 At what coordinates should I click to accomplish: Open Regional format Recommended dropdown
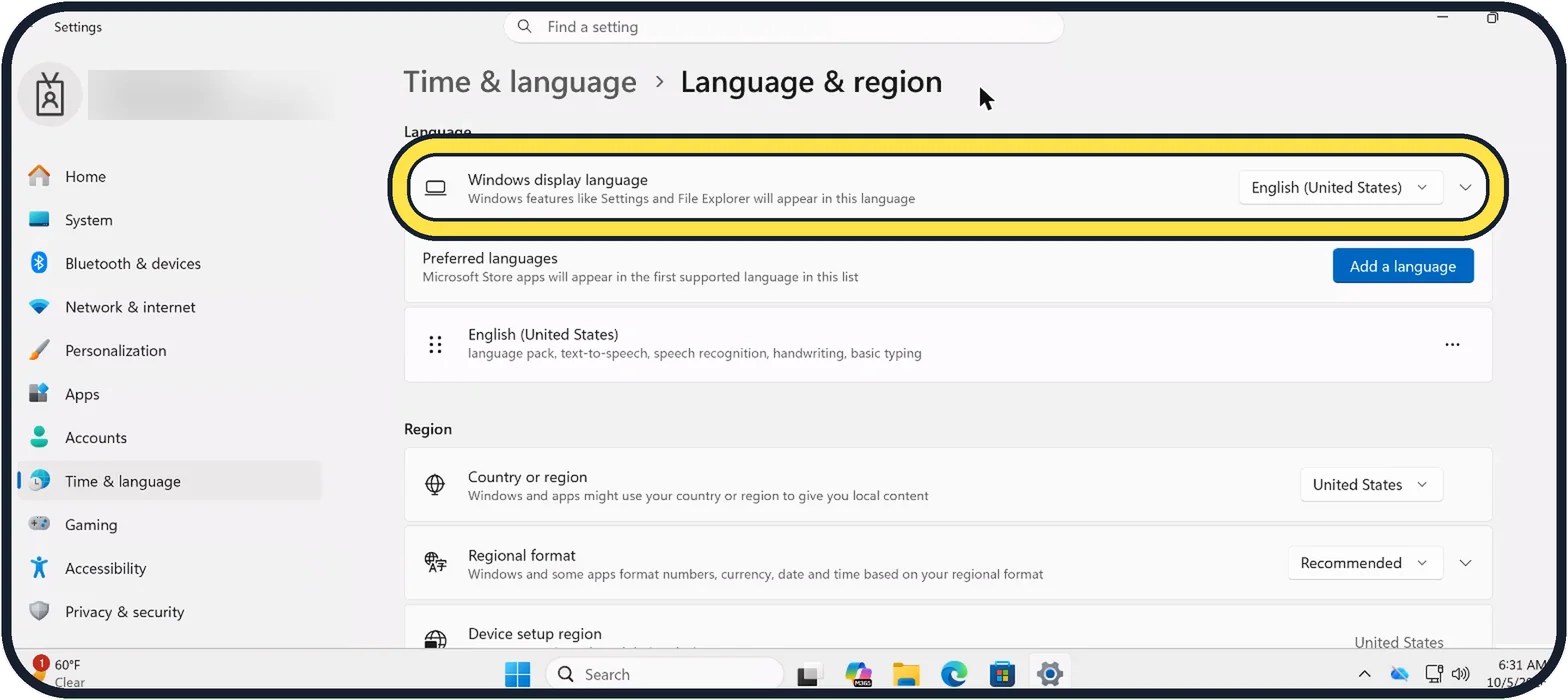click(1365, 563)
